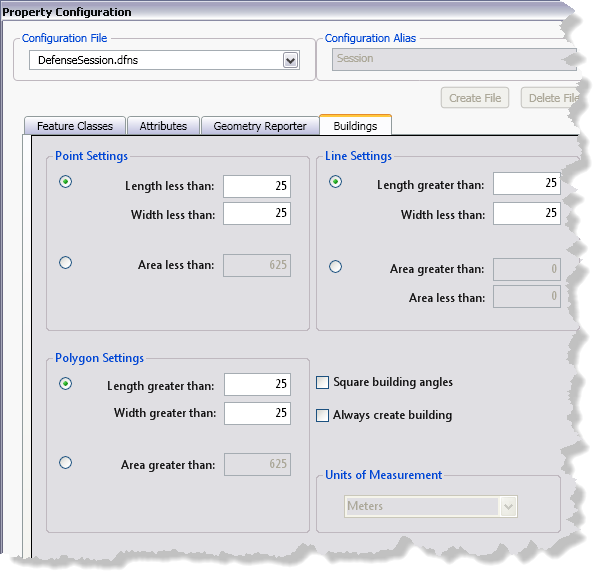This screenshot has width=600, height=585.
Task: Click the Buildings tab
Action: click(355, 126)
